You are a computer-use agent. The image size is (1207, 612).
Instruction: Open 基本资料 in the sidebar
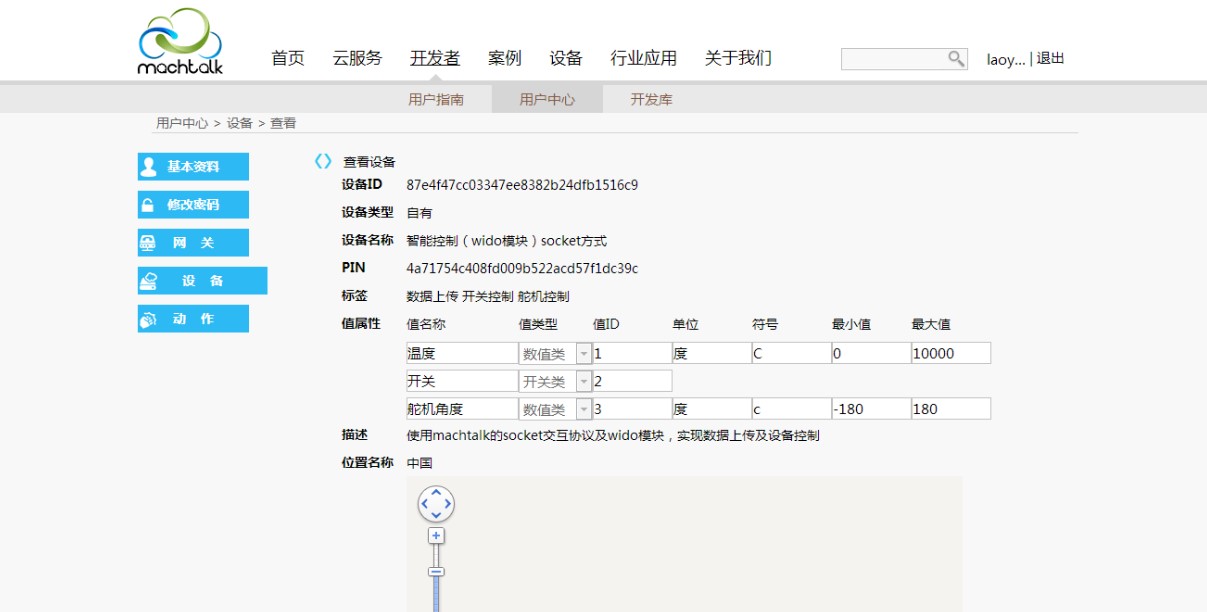point(193,167)
